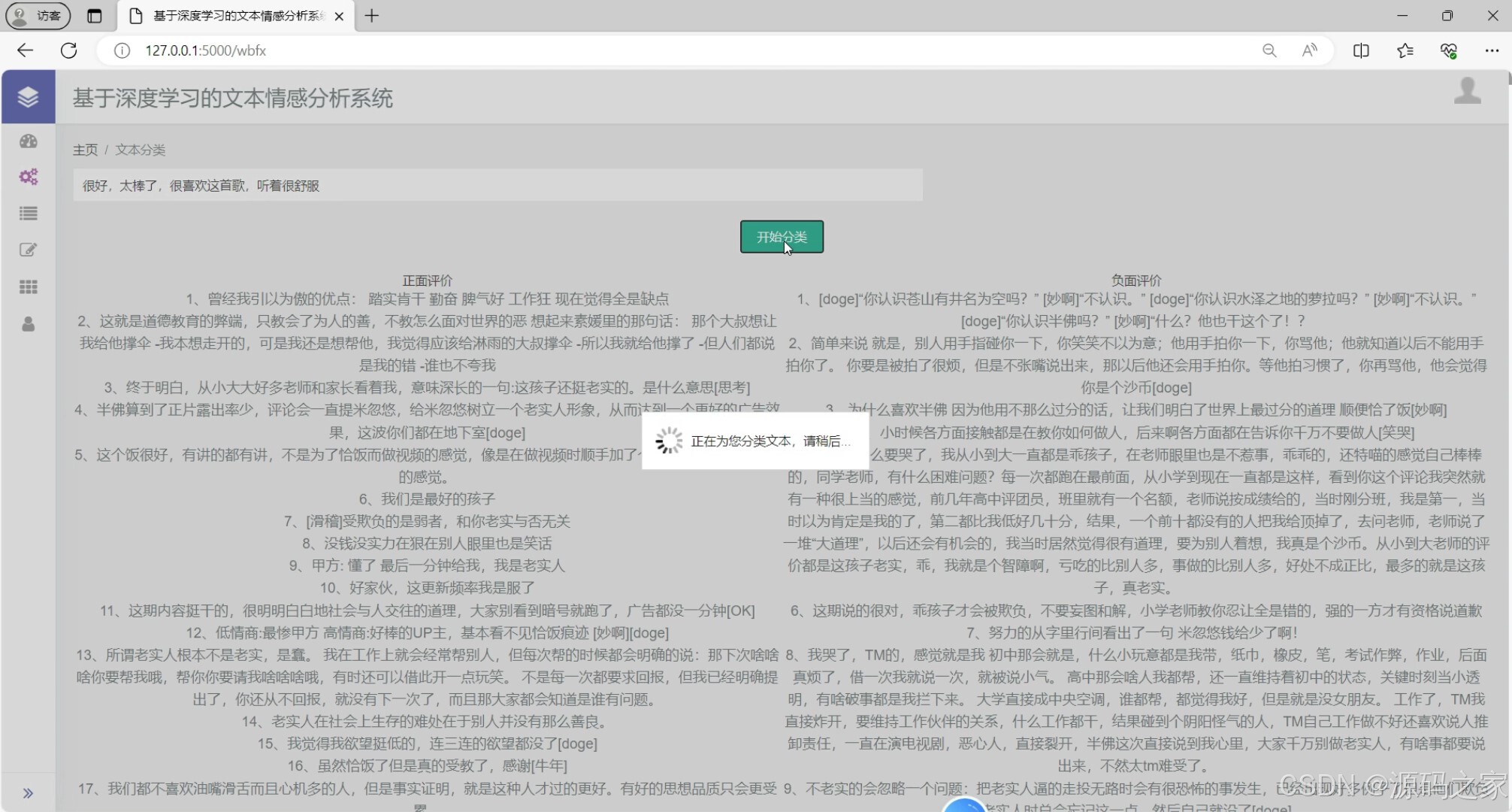Click the layers logo at sidebar top
The width and height of the screenshot is (1512, 812).
28,96
